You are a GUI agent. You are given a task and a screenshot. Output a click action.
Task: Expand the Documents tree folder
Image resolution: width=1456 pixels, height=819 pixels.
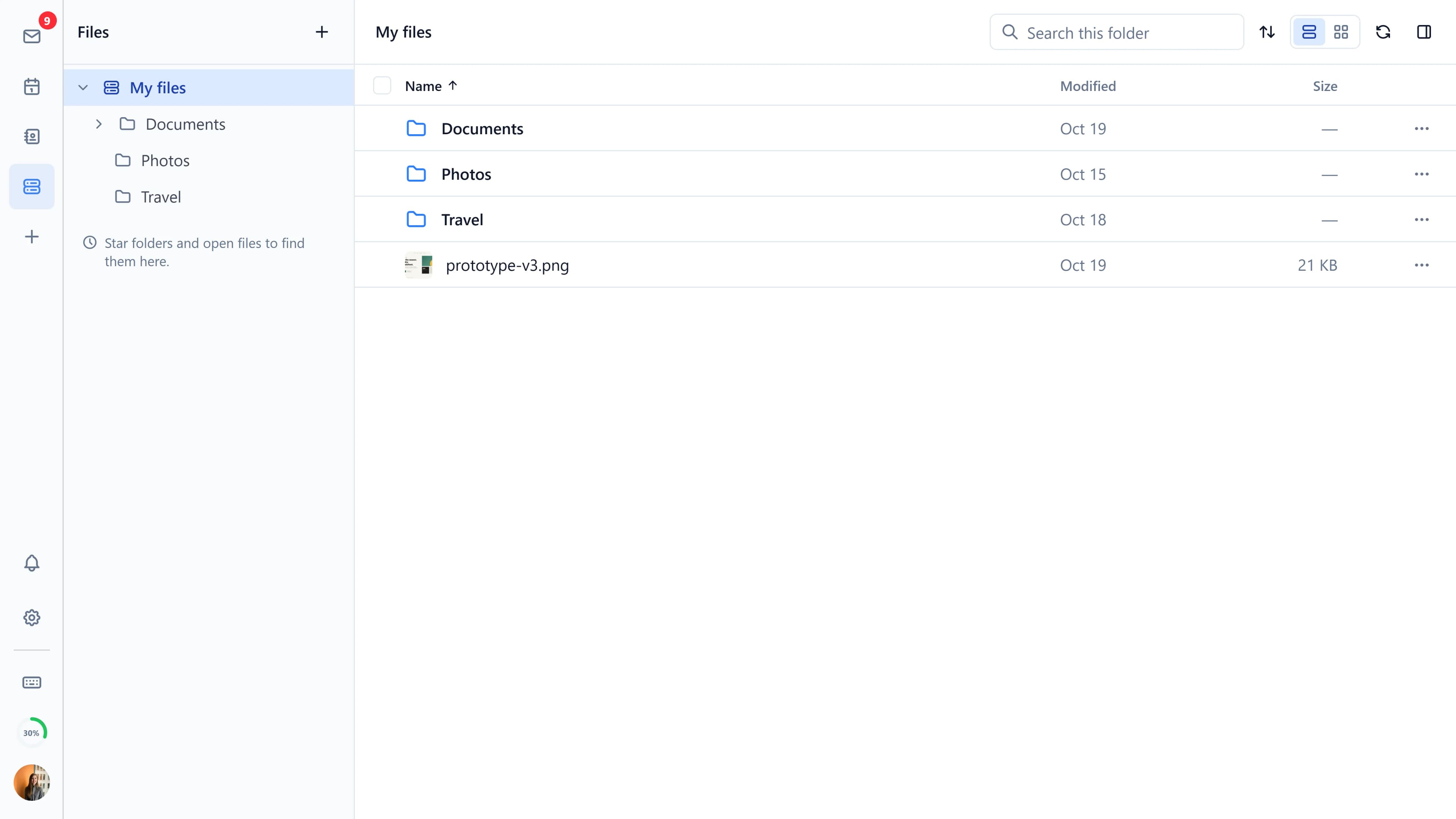click(99, 124)
